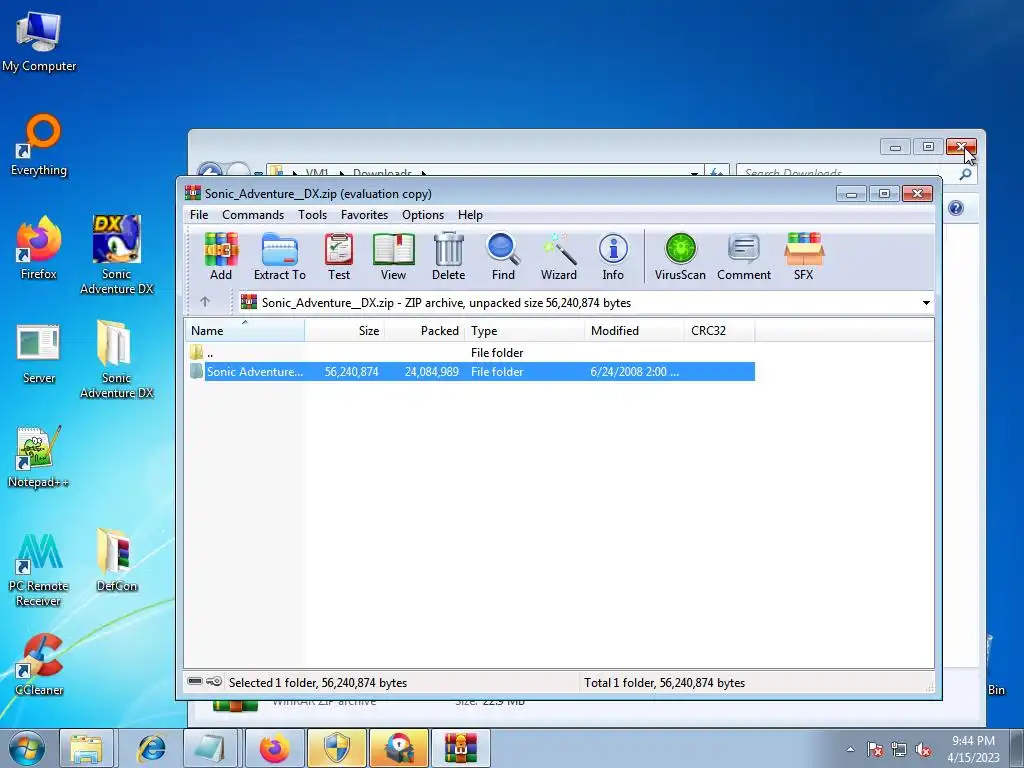The height and width of the screenshot is (768, 1024).
Task: Open the Help menu
Action: tap(470, 215)
